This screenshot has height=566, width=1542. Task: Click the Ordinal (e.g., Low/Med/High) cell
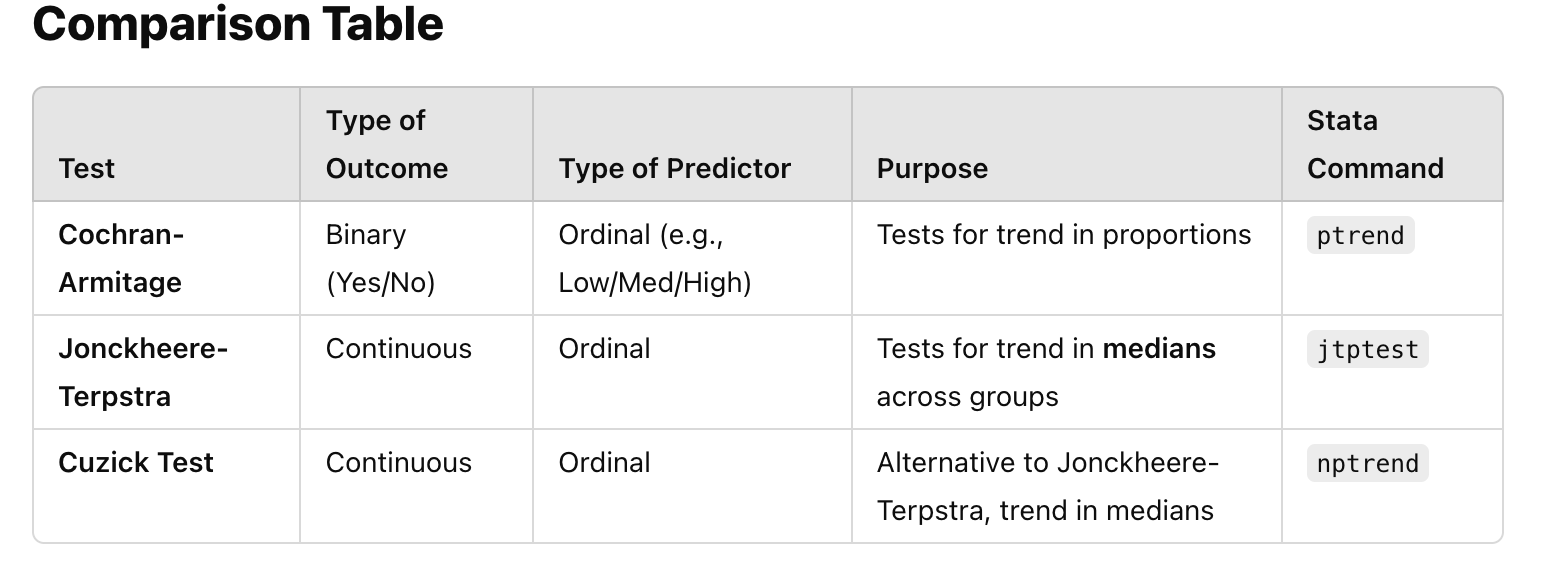(x=655, y=258)
